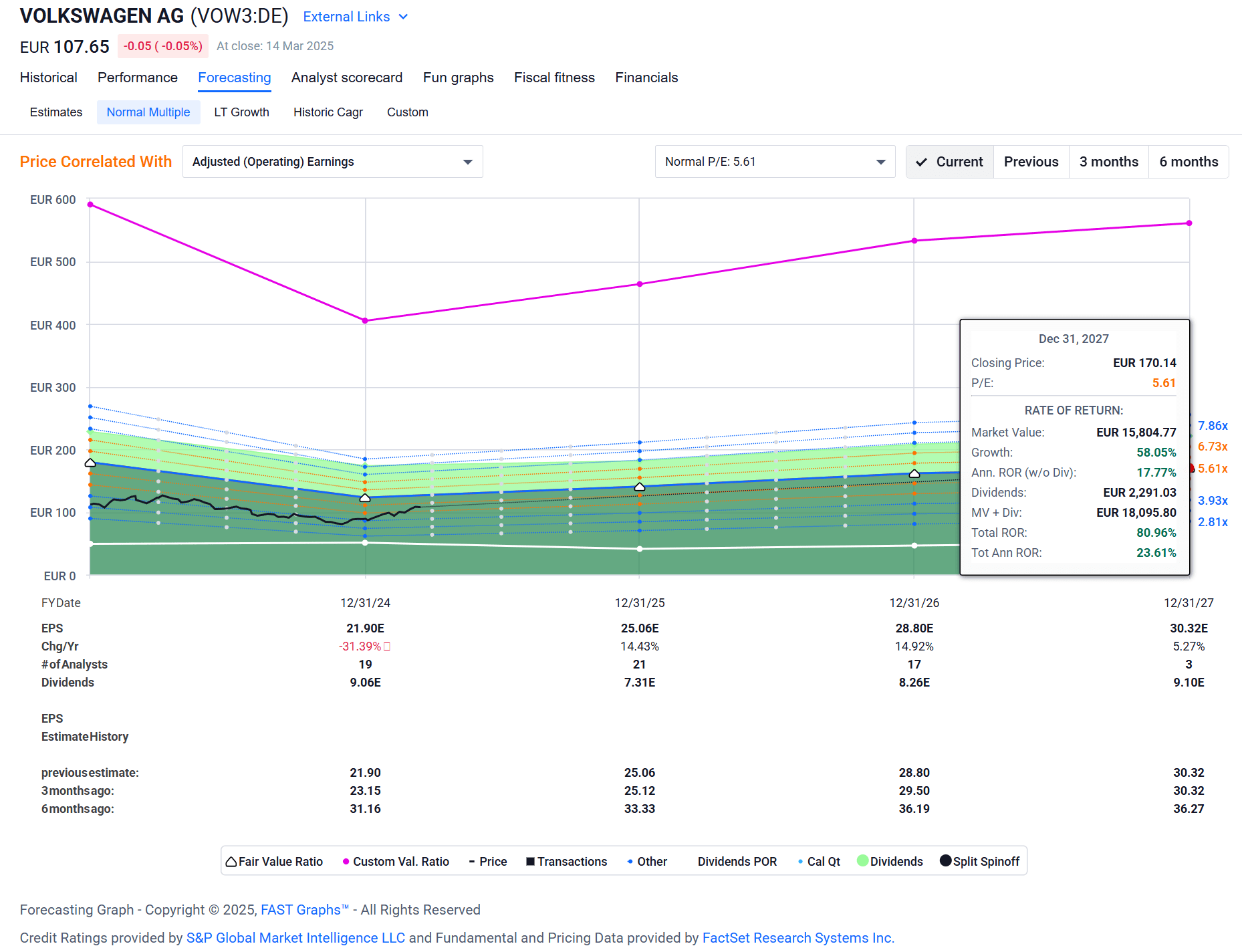This screenshot has width=1242, height=952.
Task: Switch to the 6 months view
Action: coord(1189,161)
